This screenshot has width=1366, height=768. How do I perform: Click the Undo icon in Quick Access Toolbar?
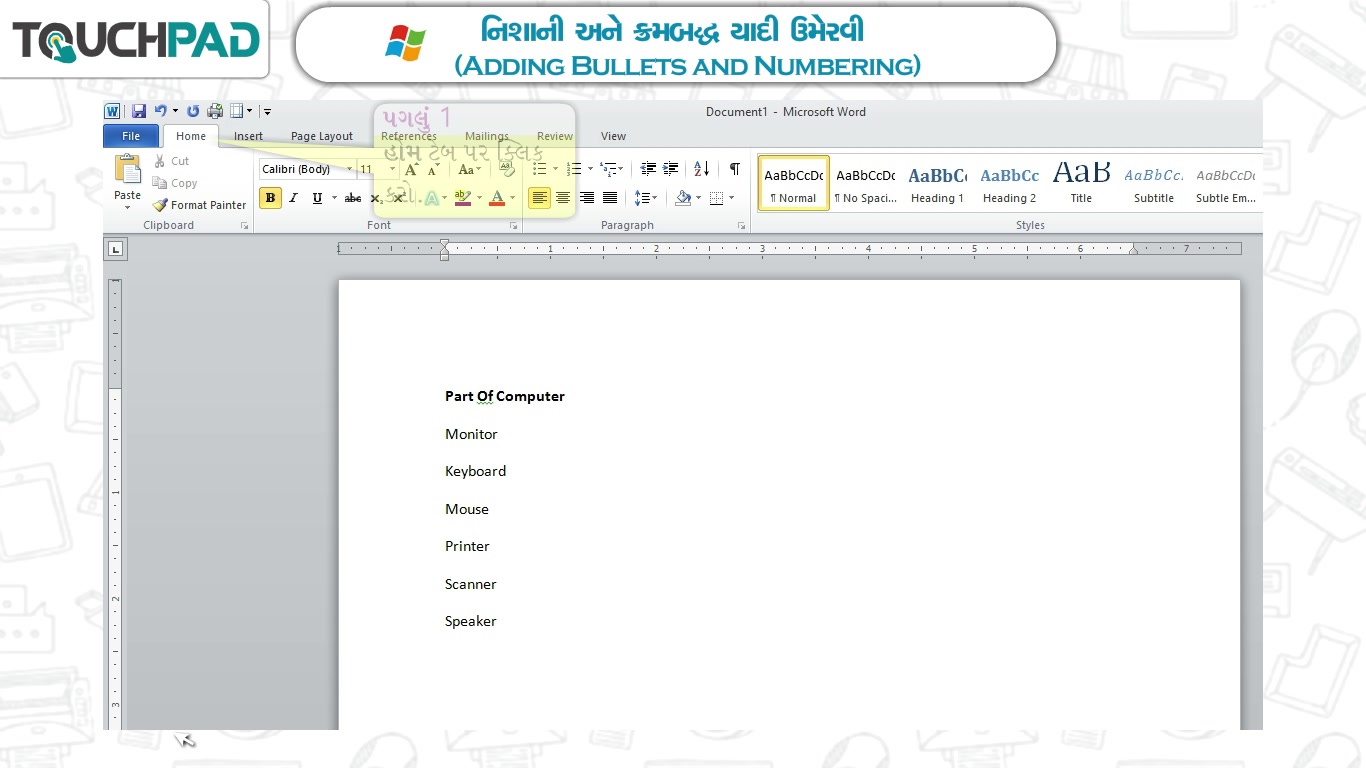click(x=160, y=111)
